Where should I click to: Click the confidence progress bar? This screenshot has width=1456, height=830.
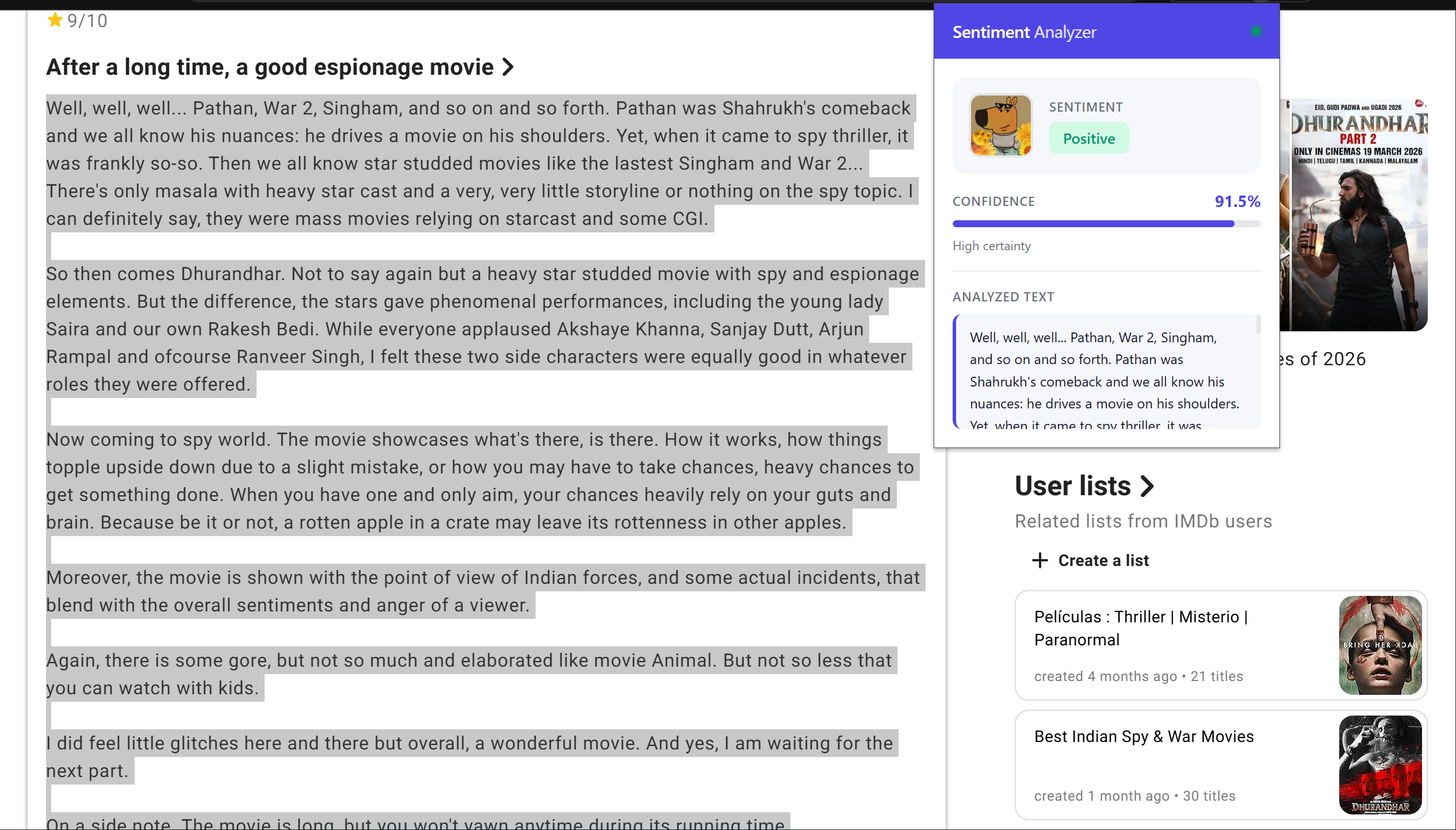1106,224
